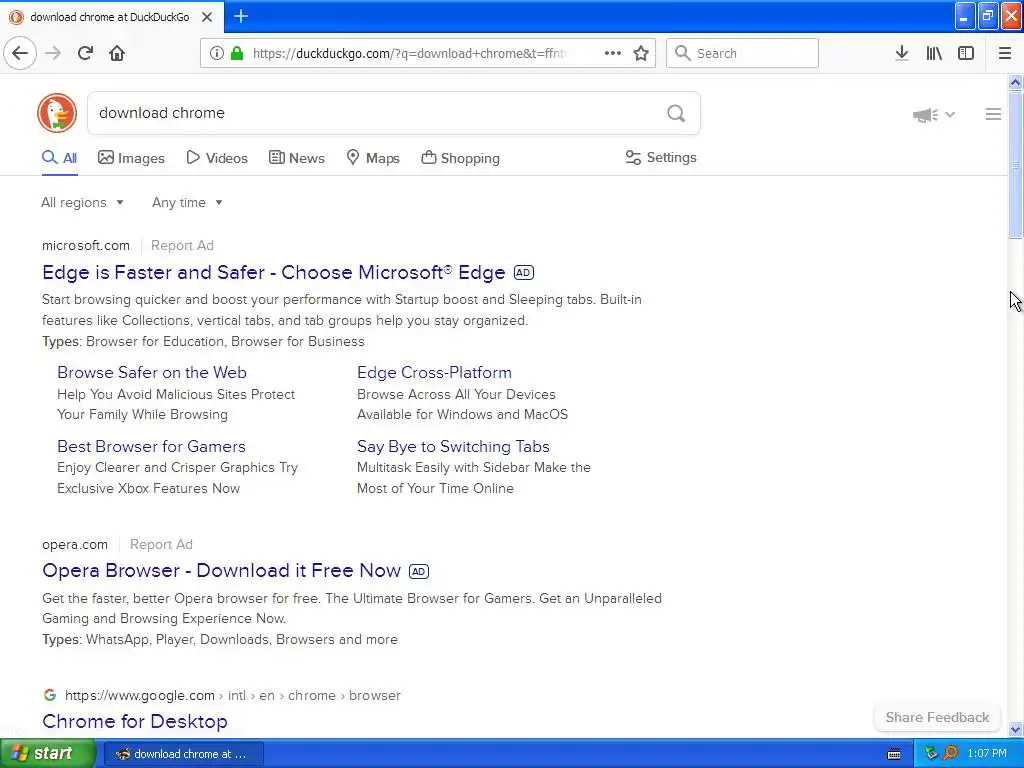Open a new browser tab
The image size is (1024, 768).
(241, 16)
